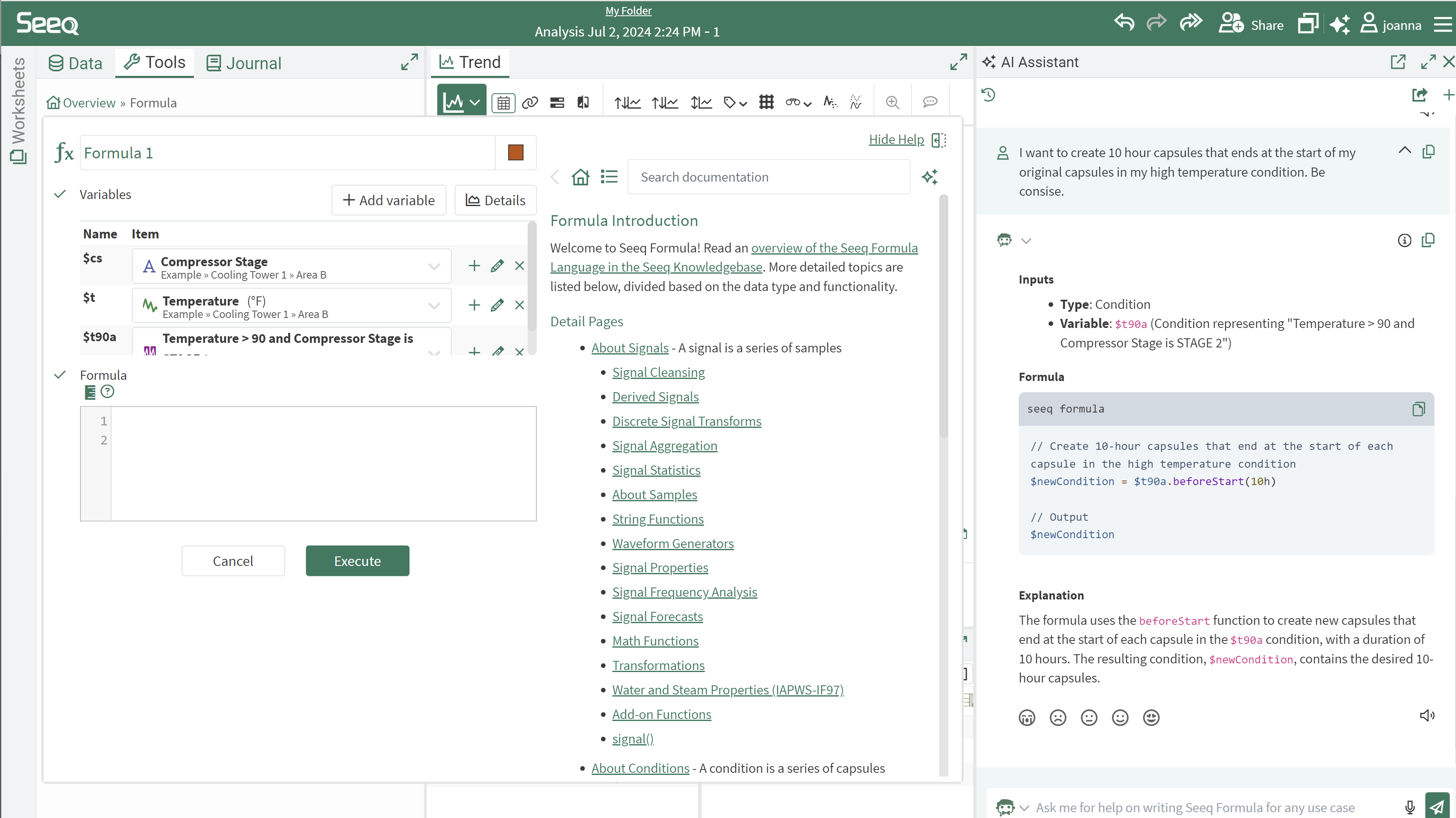The height and width of the screenshot is (818, 1456).
Task: Click the double forward arrow icon in header
Action: pyautogui.click(x=1191, y=23)
